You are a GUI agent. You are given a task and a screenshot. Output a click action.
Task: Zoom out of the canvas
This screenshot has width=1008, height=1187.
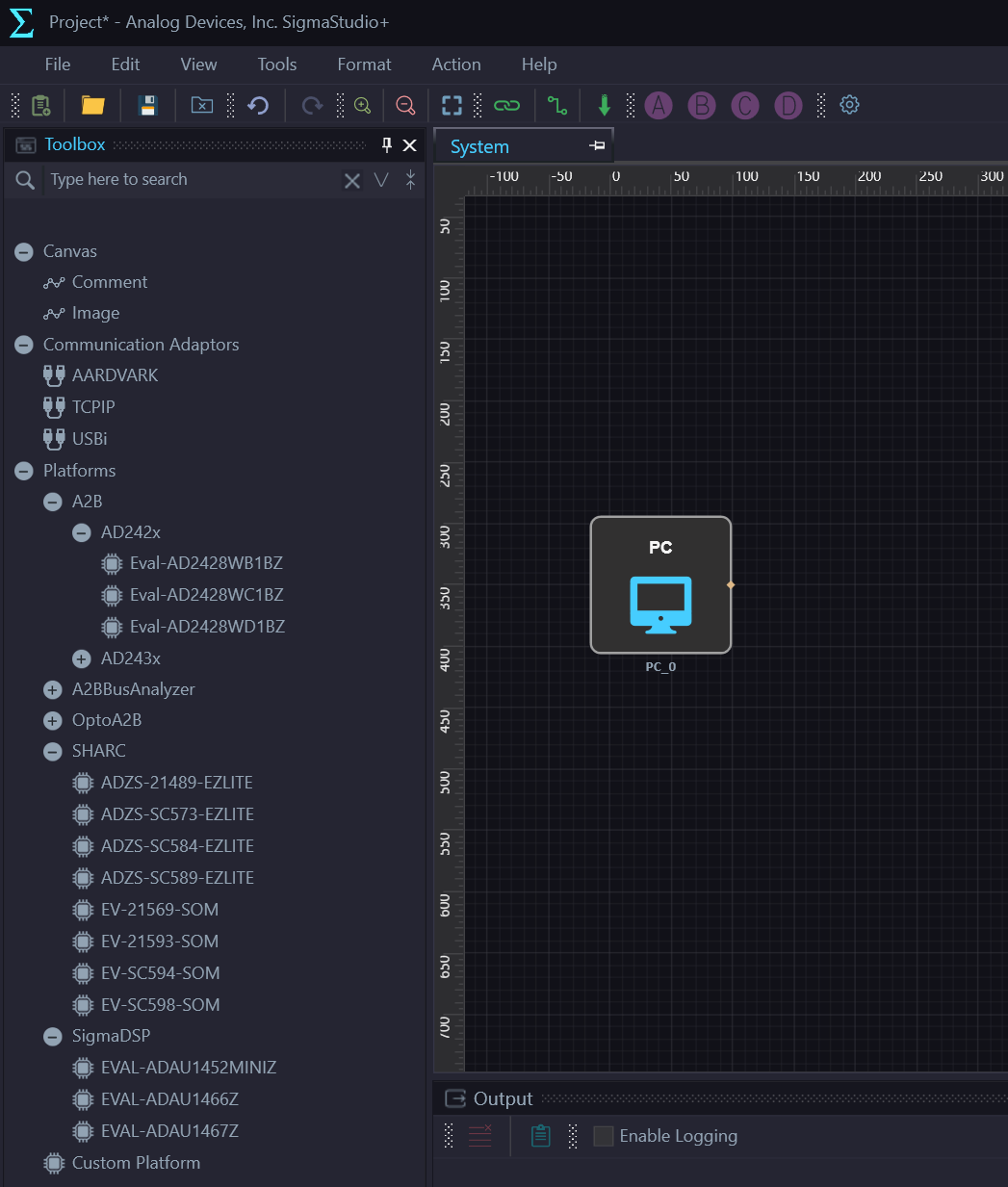coord(406,105)
